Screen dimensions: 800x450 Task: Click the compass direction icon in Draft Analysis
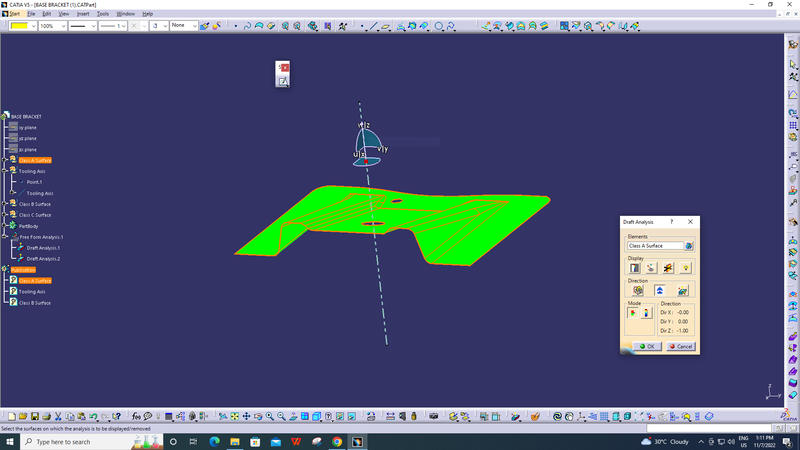click(x=682, y=291)
